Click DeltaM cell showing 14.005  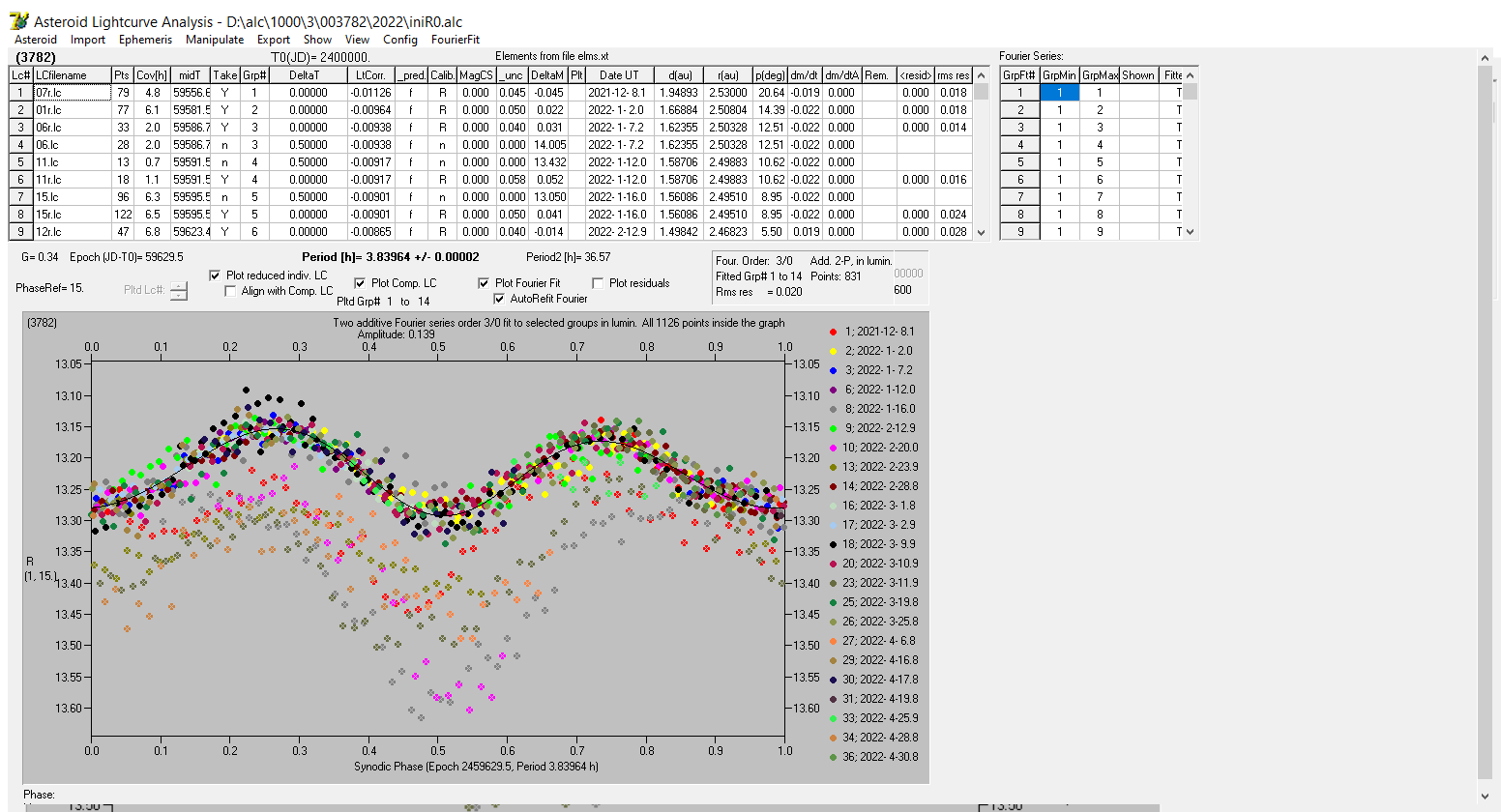[x=548, y=145]
